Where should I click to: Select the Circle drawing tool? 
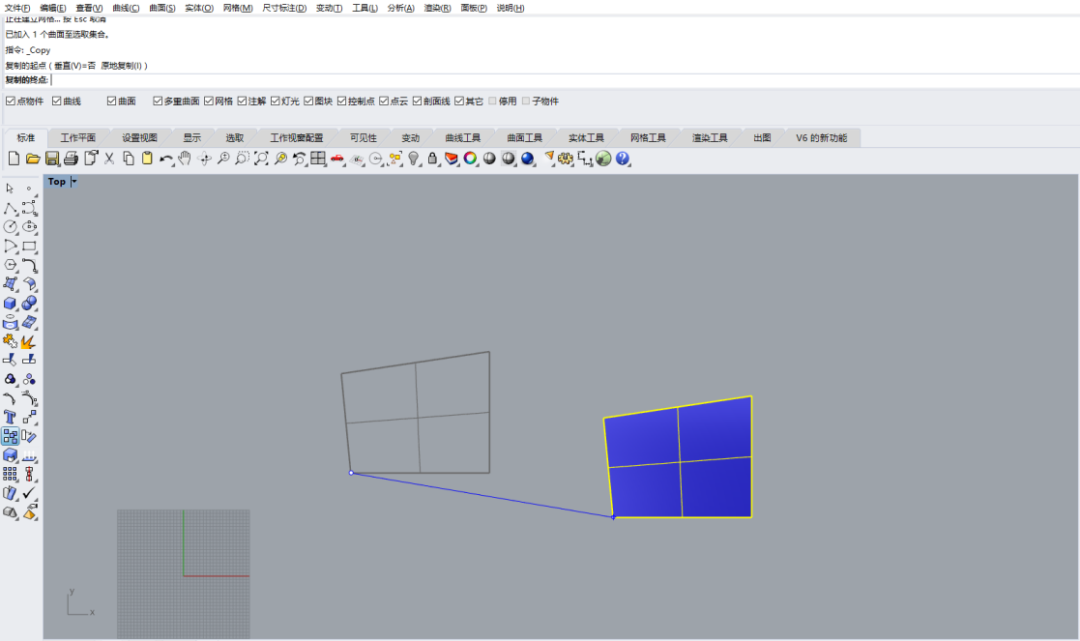(x=10, y=227)
